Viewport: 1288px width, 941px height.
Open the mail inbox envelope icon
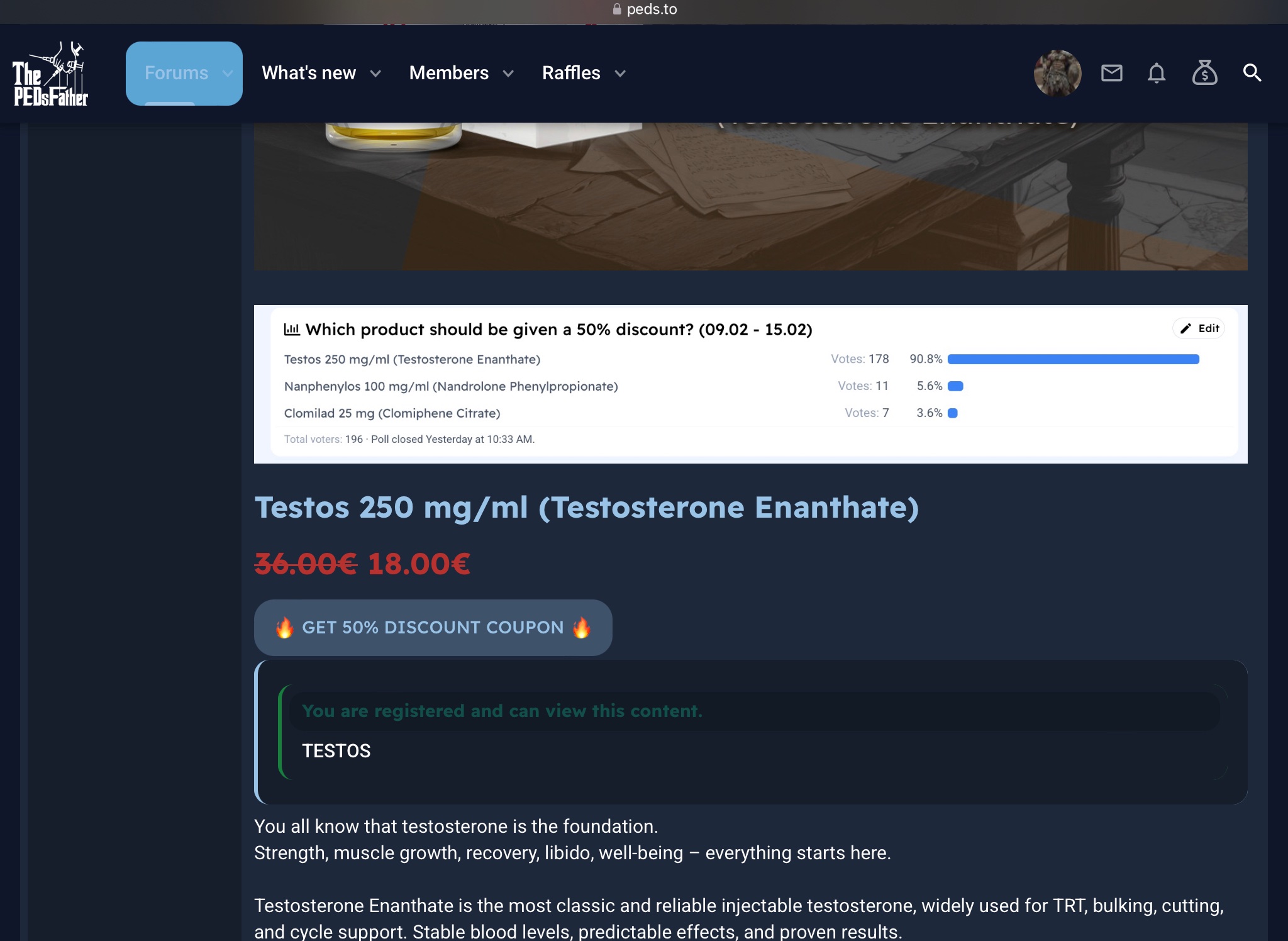pyautogui.click(x=1111, y=74)
